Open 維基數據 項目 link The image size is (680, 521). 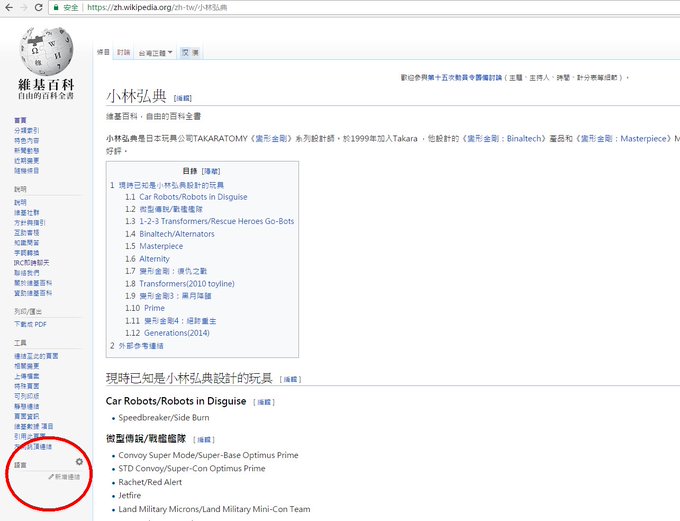pos(33,426)
